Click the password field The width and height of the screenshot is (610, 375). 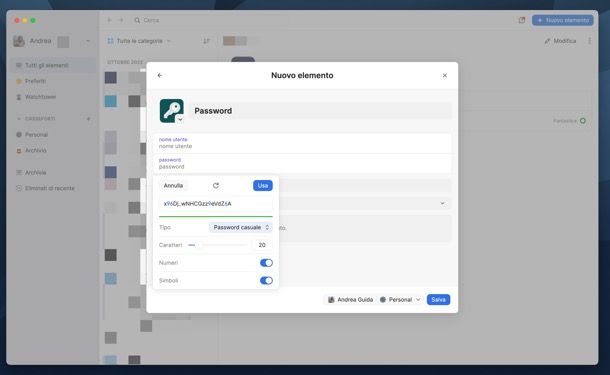(x=302, y=163)
